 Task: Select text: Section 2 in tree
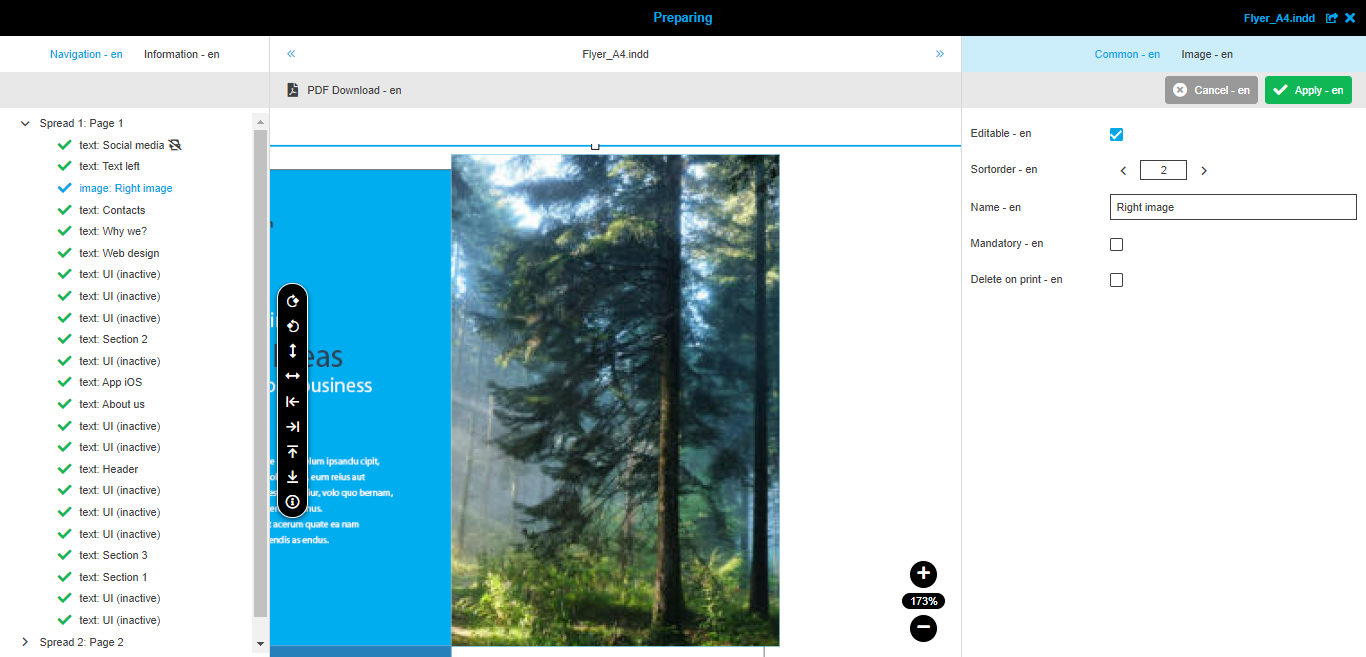click(113, 339)
